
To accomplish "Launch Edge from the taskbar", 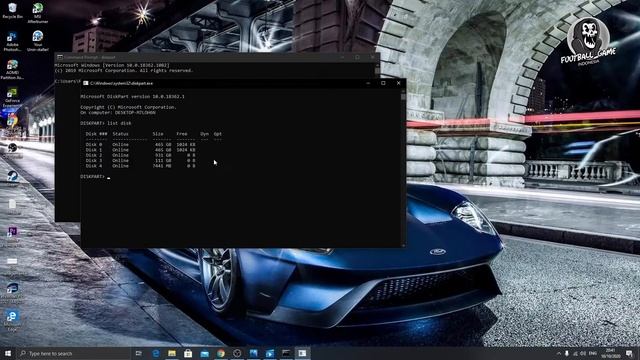I will 156,353.
